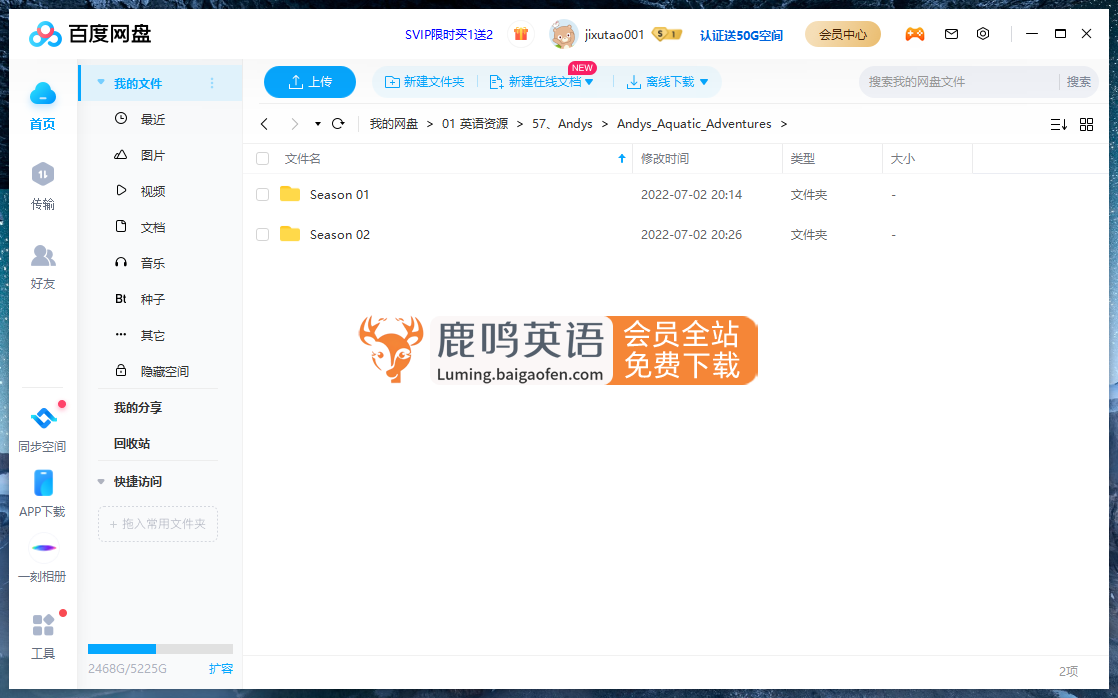Screen dimensions: 1118x698
Task: Sort by 大小 column header
Action: [x=902, y=158]
